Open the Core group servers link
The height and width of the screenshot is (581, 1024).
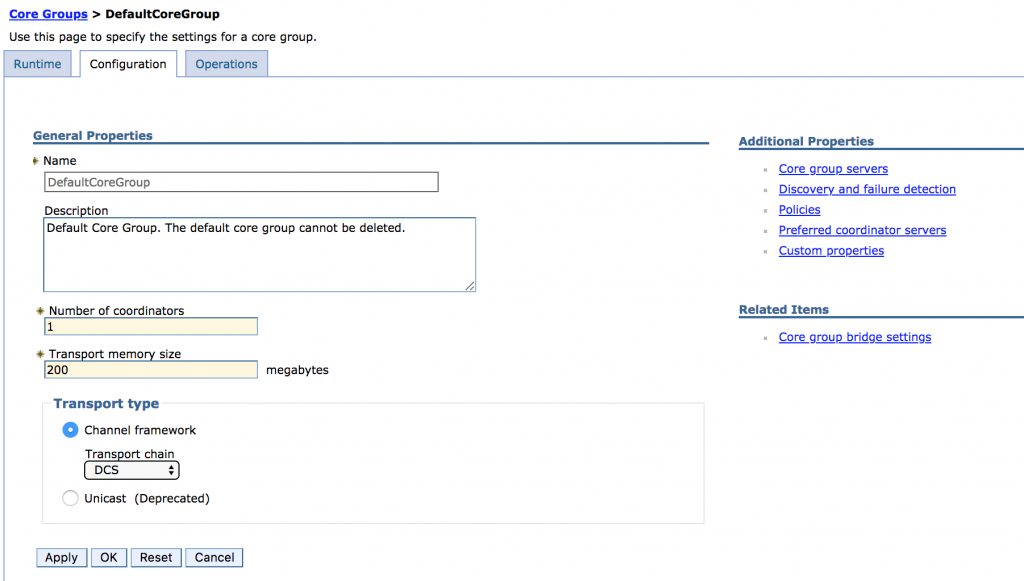point(833,168)
